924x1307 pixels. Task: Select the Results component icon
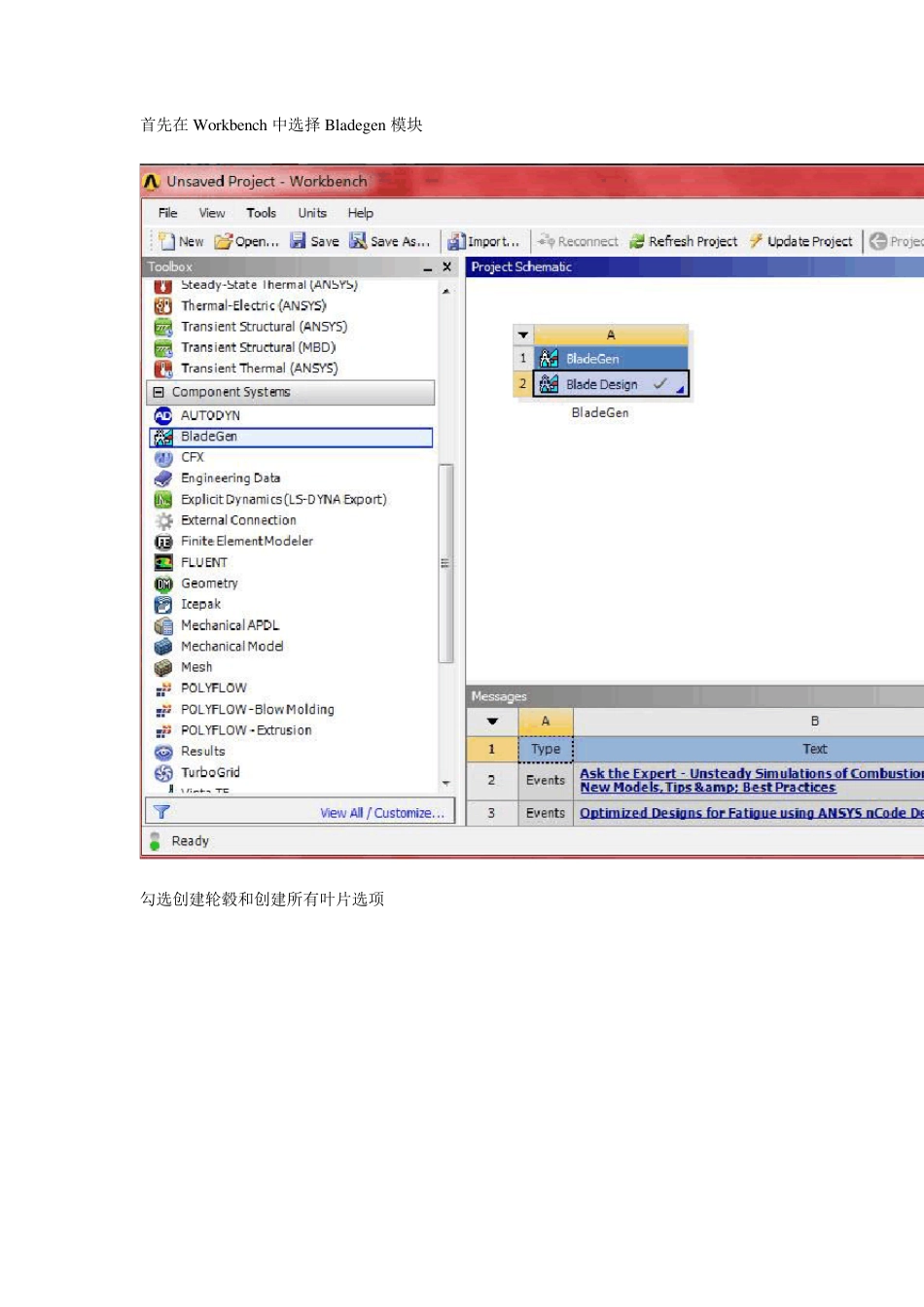click(x=163, y=752)
